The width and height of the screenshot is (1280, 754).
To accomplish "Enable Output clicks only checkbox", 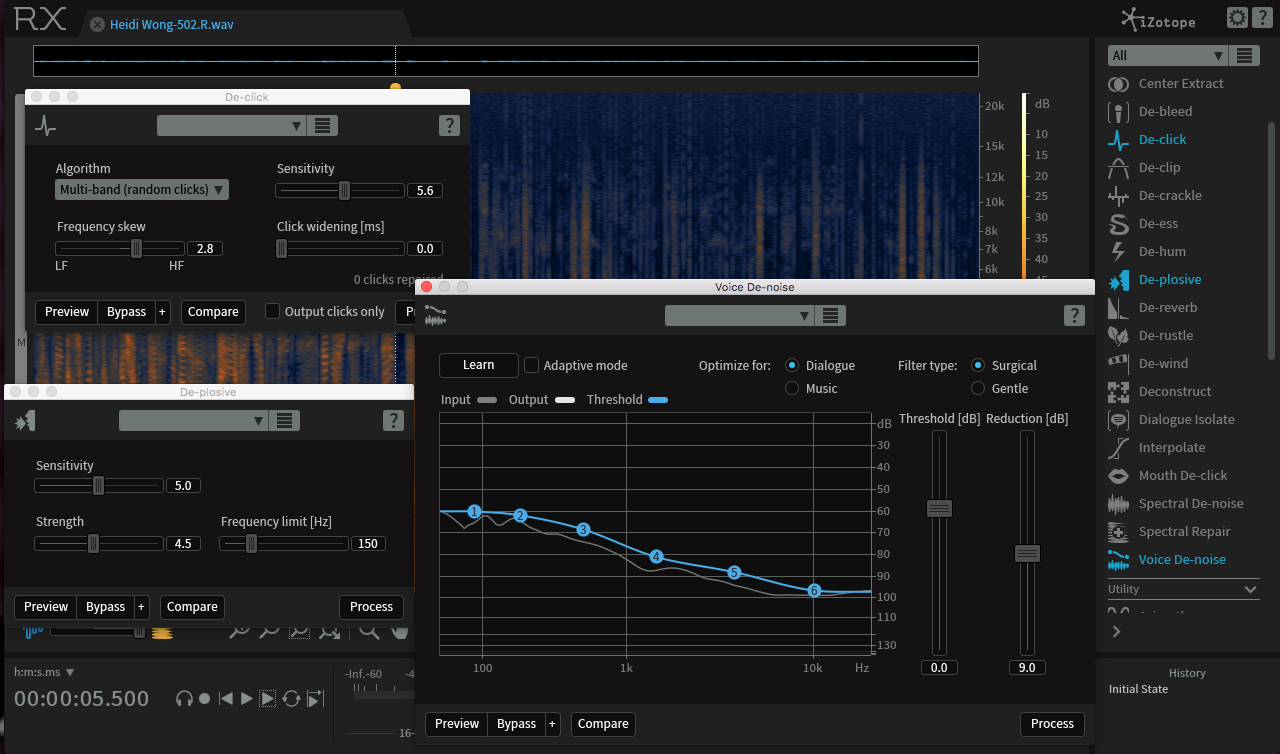I will (x=272, y=311).
